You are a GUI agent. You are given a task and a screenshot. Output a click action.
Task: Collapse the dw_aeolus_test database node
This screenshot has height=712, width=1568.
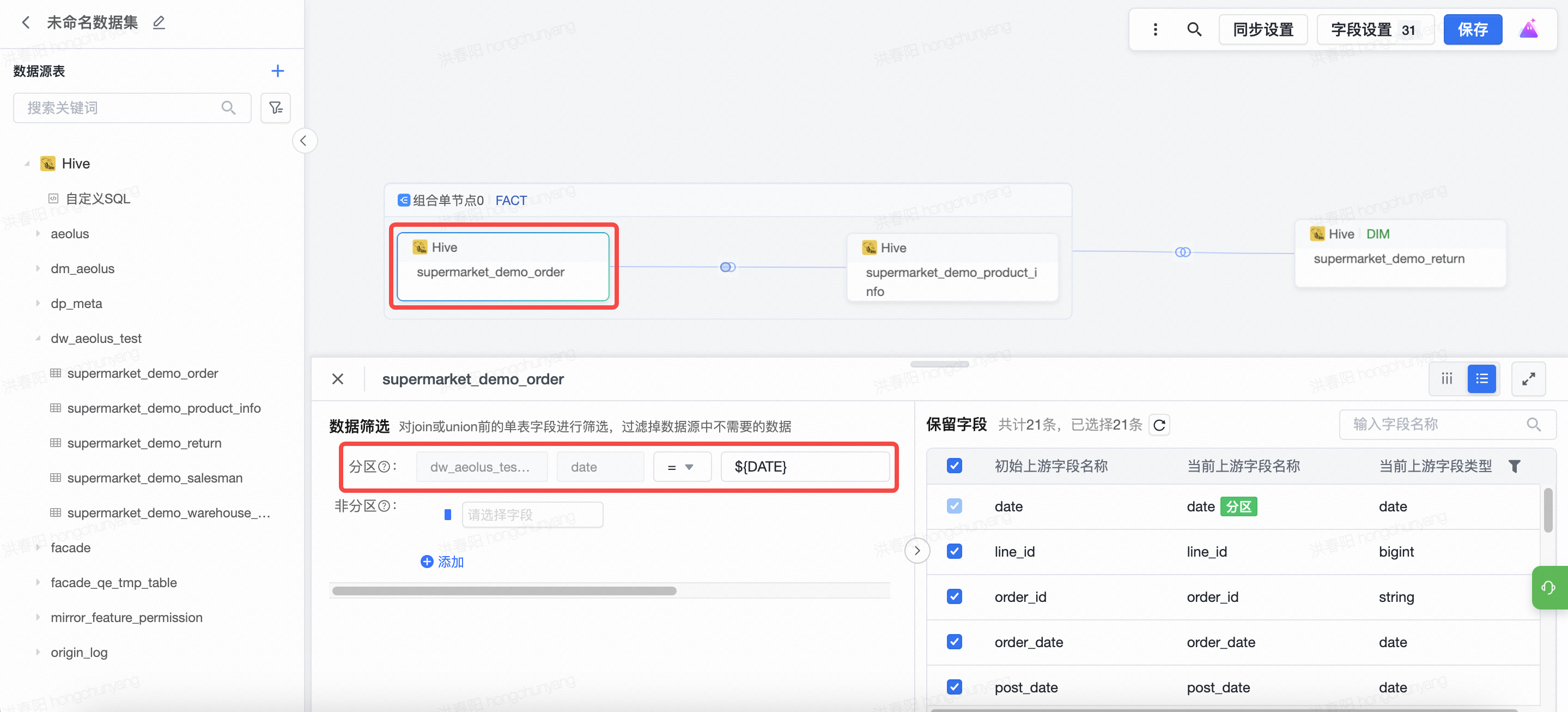click(x=38, y=338)
